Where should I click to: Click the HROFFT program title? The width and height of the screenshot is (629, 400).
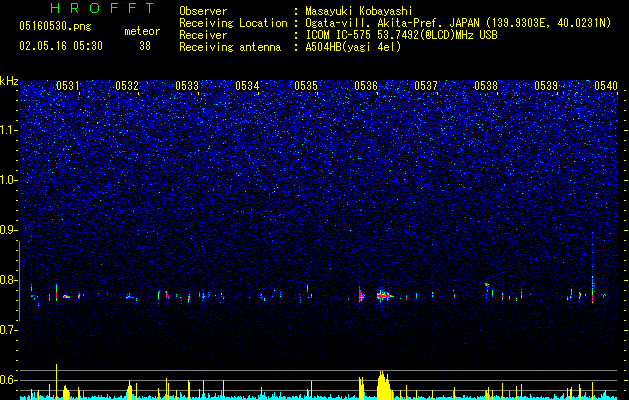point(102,8)
